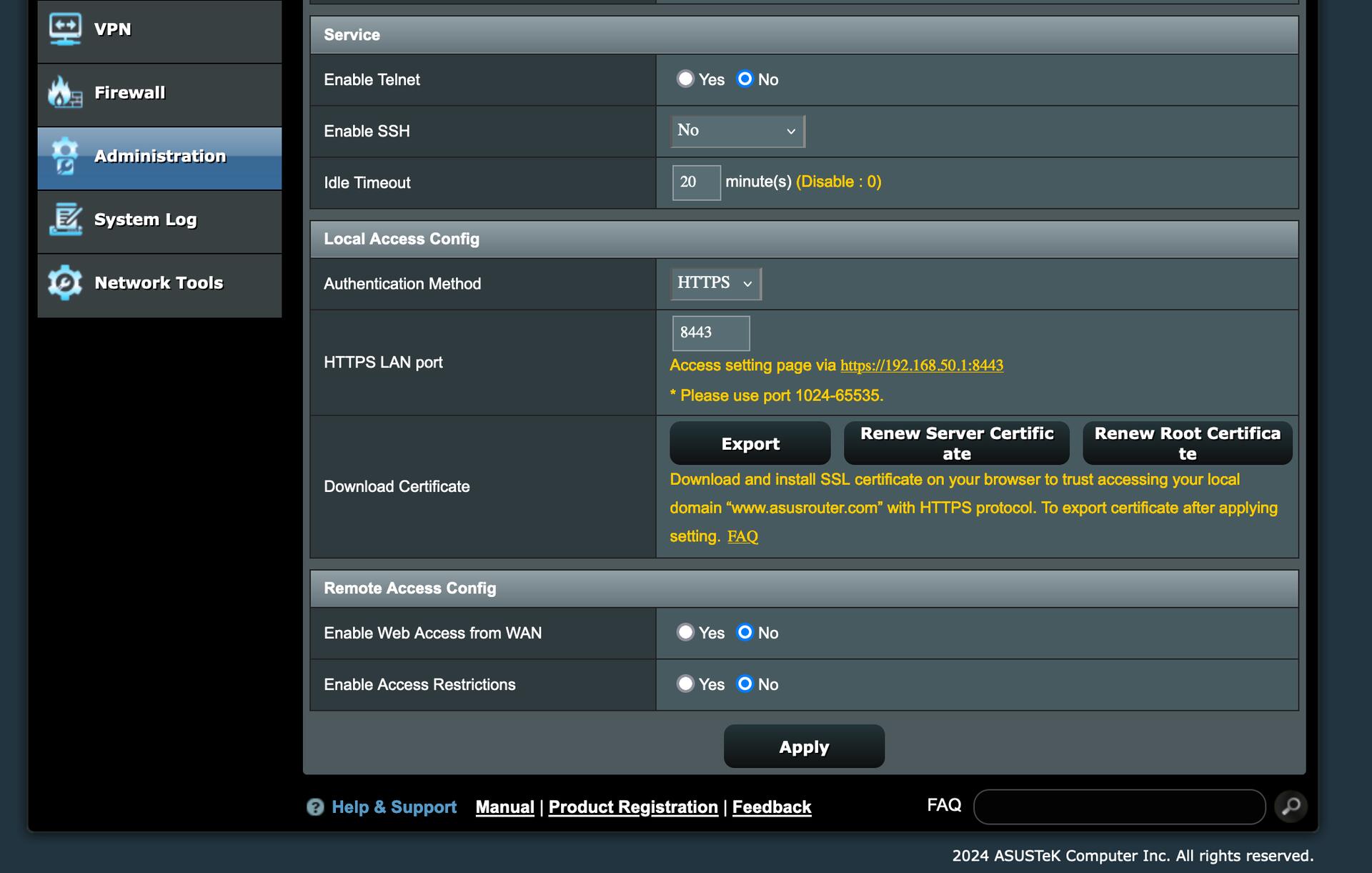Click the FAQ search magnifier icon
The width and height of the screenshot is (1372, 873).
(x=1291, y=807)
